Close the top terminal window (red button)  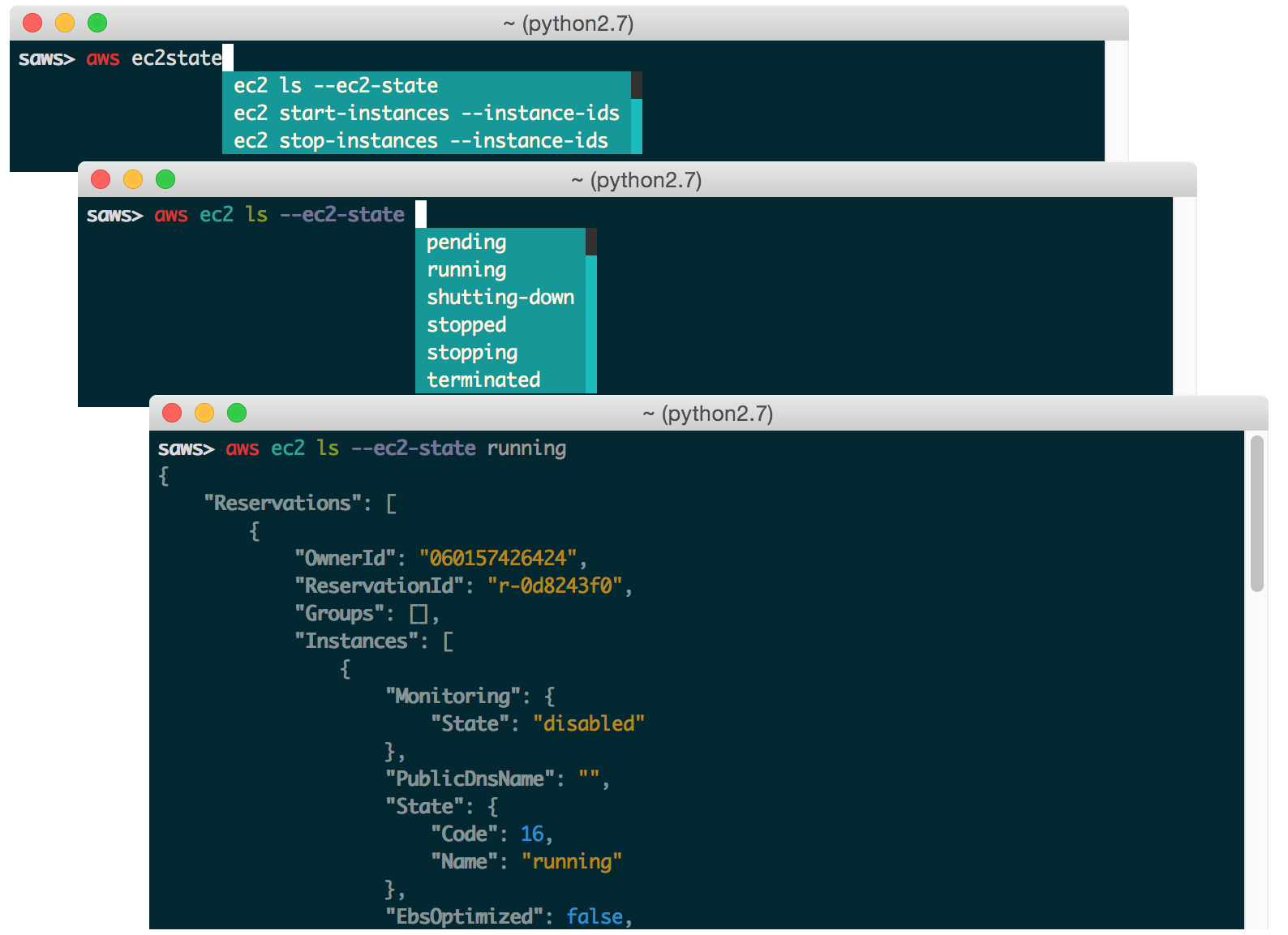(32, 23)
